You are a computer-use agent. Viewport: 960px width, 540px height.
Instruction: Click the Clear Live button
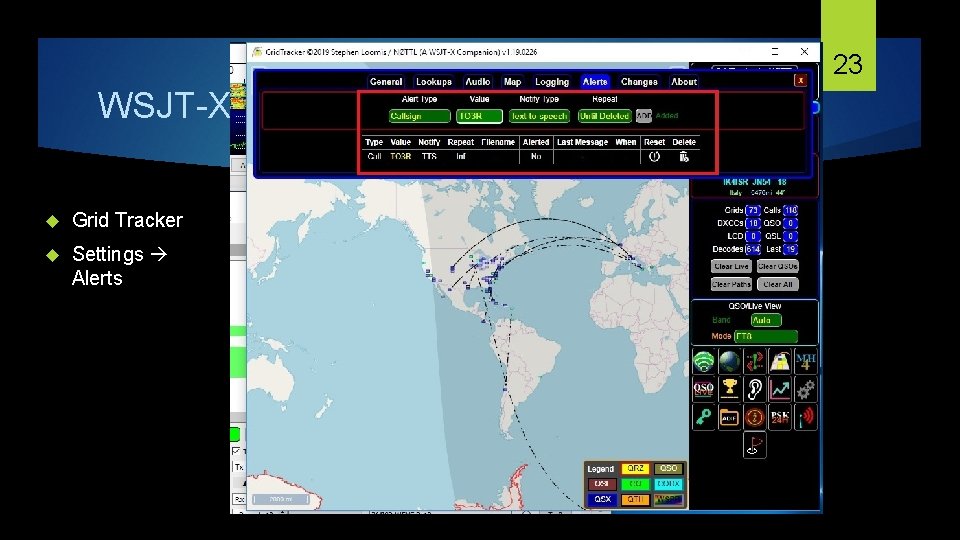(x=731, y=266)
